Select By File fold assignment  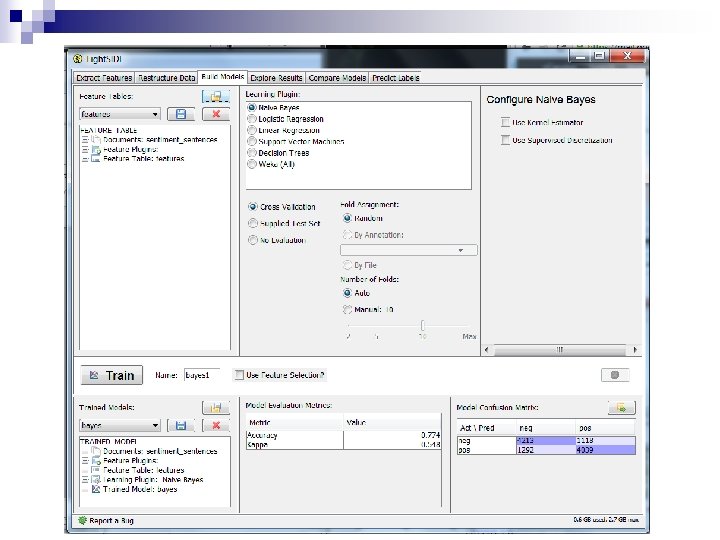(x=347, y=265)
